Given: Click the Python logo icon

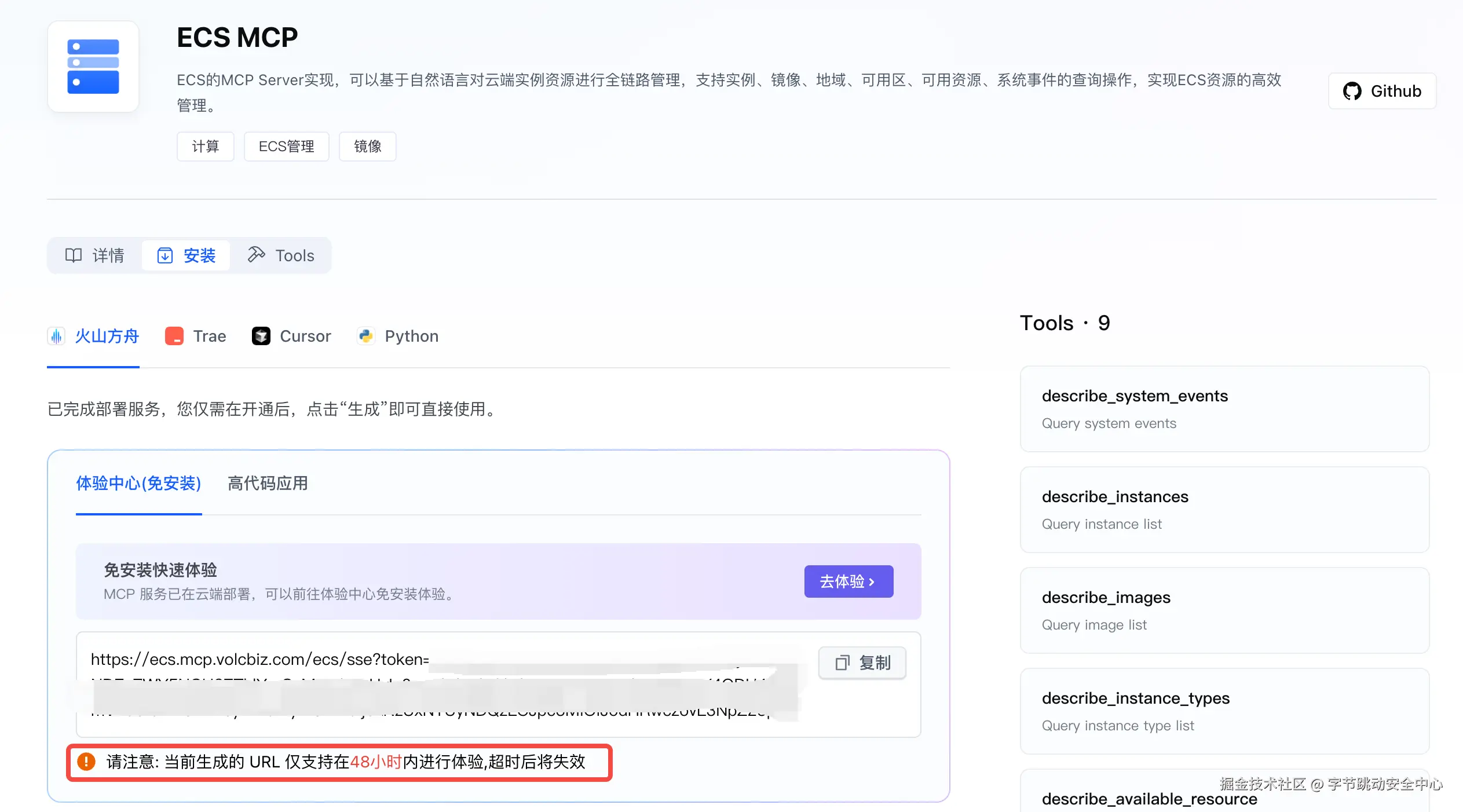Looking at the screenshot, I should click(366, 336).
